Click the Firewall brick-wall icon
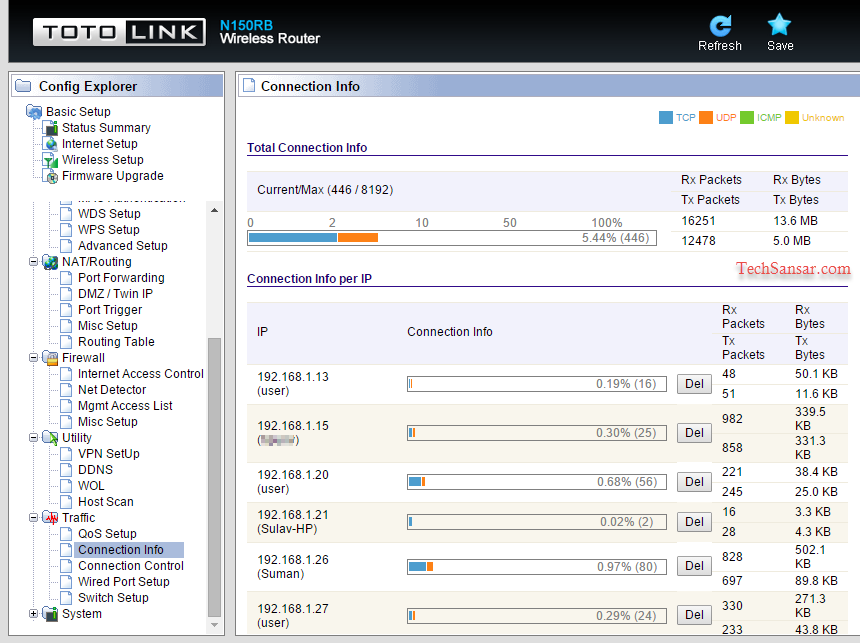This screenshot has width=860, height=643. [51, 357]
